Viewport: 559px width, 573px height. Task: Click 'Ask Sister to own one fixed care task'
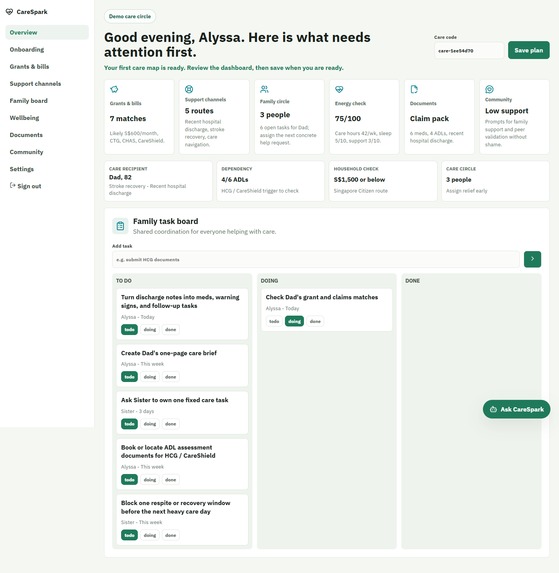coord(175,400)
